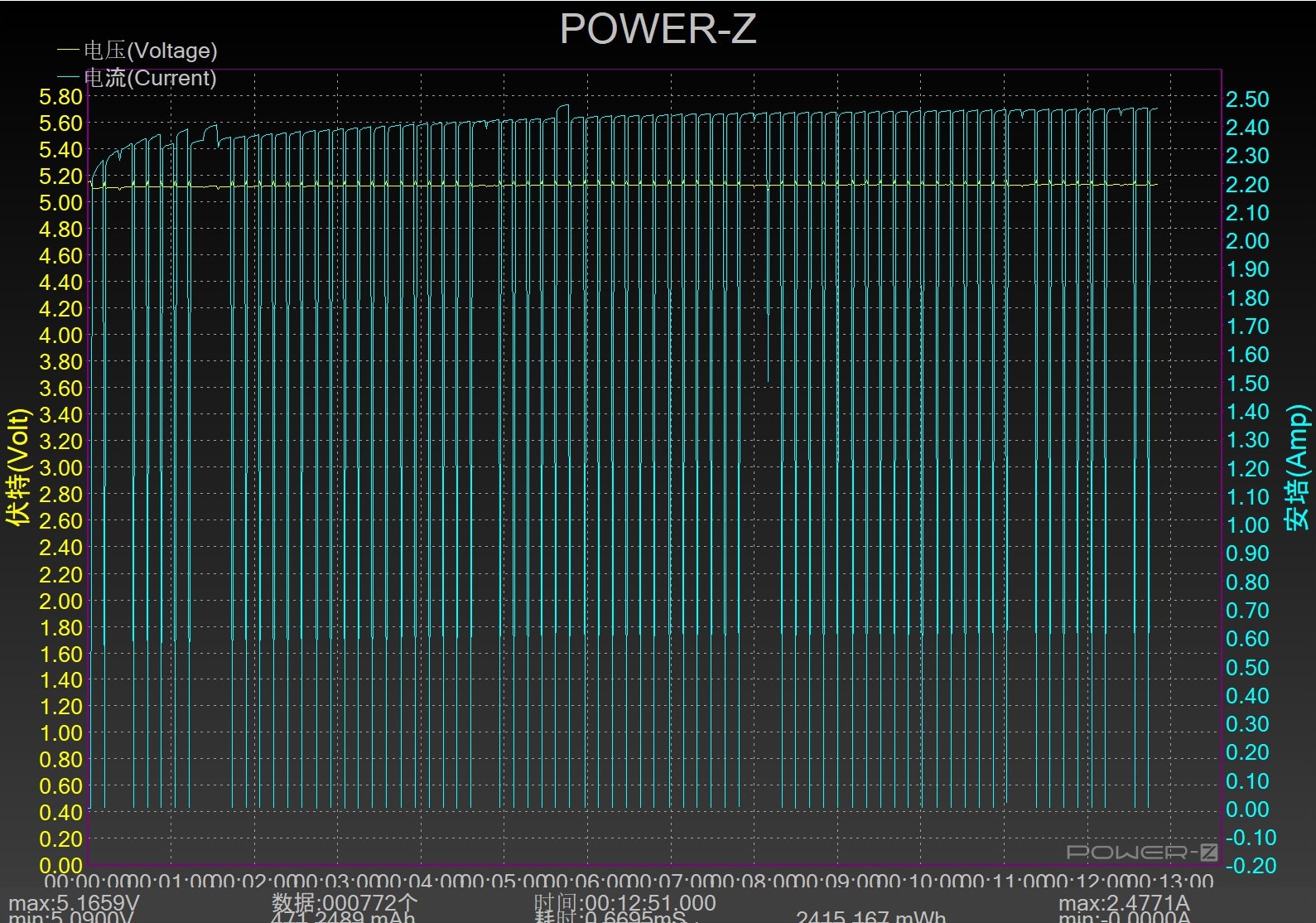Viewport: 1316px width, 923px height.
Task: Click the 1.00 amp axis label
Action: tap(1247, 525)
